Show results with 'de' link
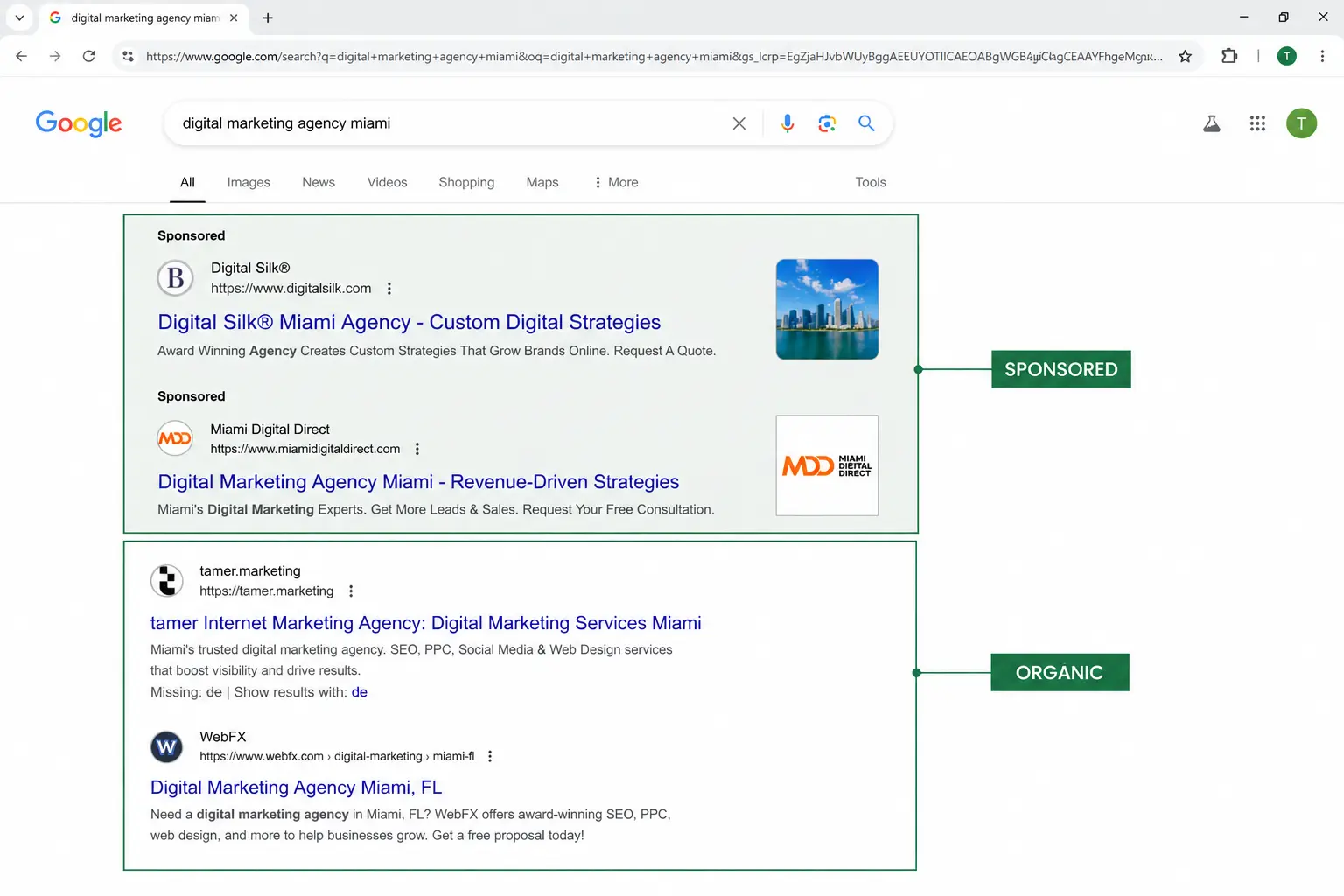This screenshot has width=1344, height=896. (x=360, y=692)
